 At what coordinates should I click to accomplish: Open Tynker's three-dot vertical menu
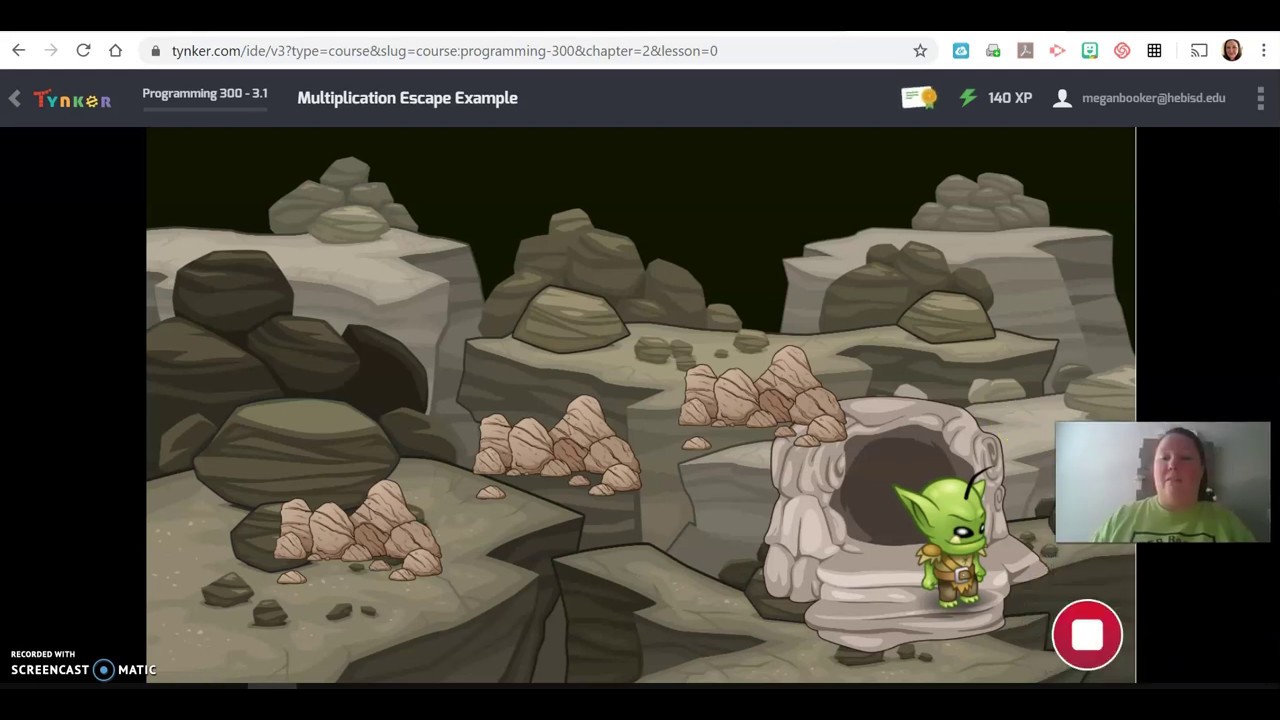(x=1260, y=98)
